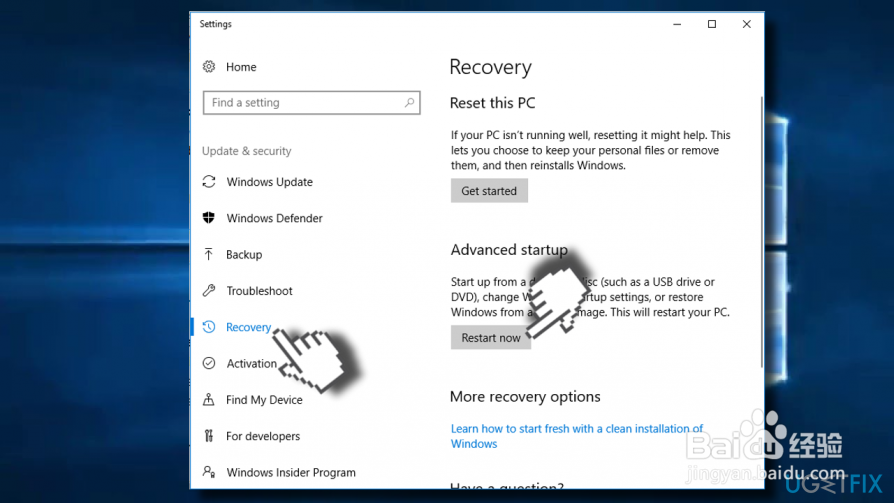Click the Windows Defender shield icon
This screenshot has width=894, height=504.
point(209,218)
